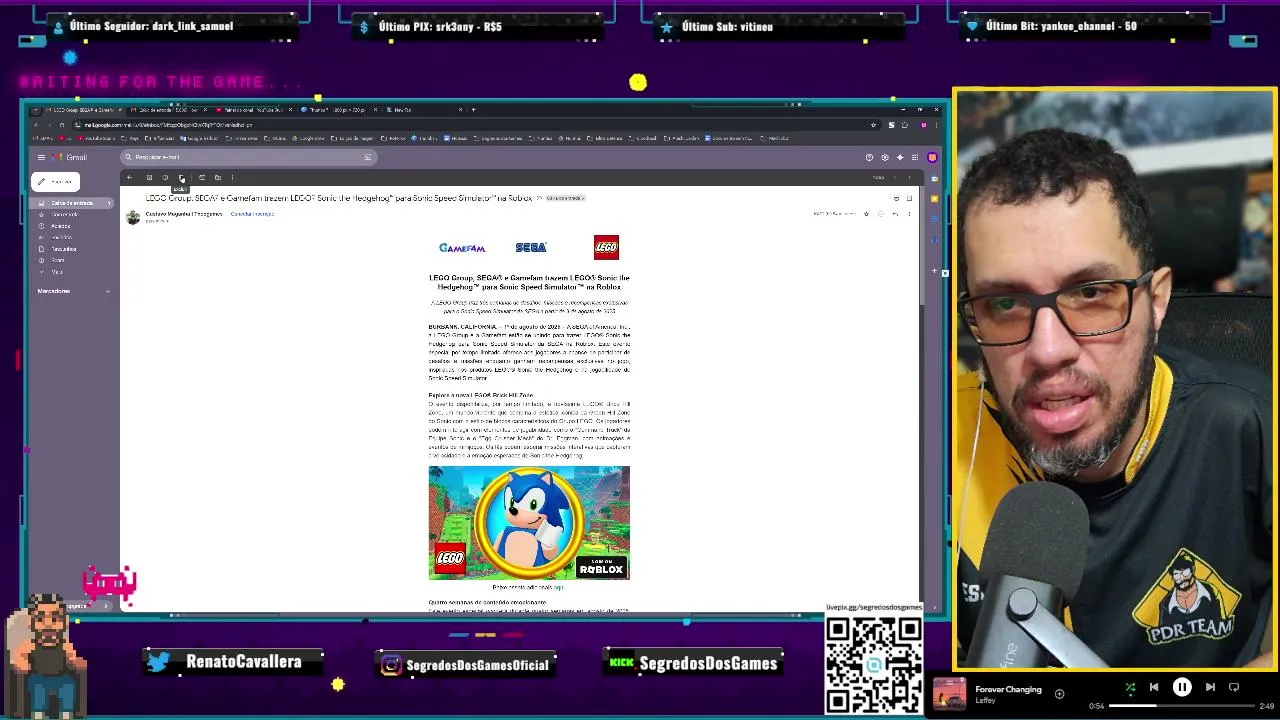This screenshot has height=720, width=1280.
Task: Click the Gmail message scrollbar
Action: pyautogui.click(x=923, y=250)
